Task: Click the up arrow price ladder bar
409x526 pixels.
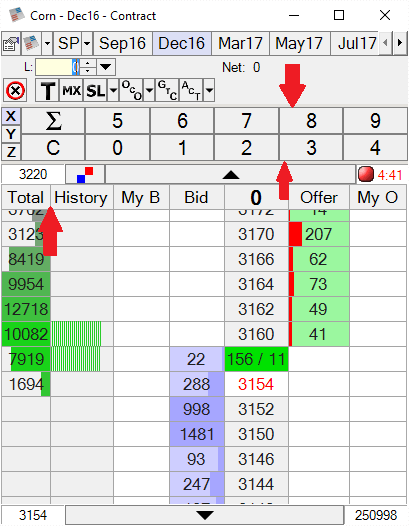Action: 231,174
